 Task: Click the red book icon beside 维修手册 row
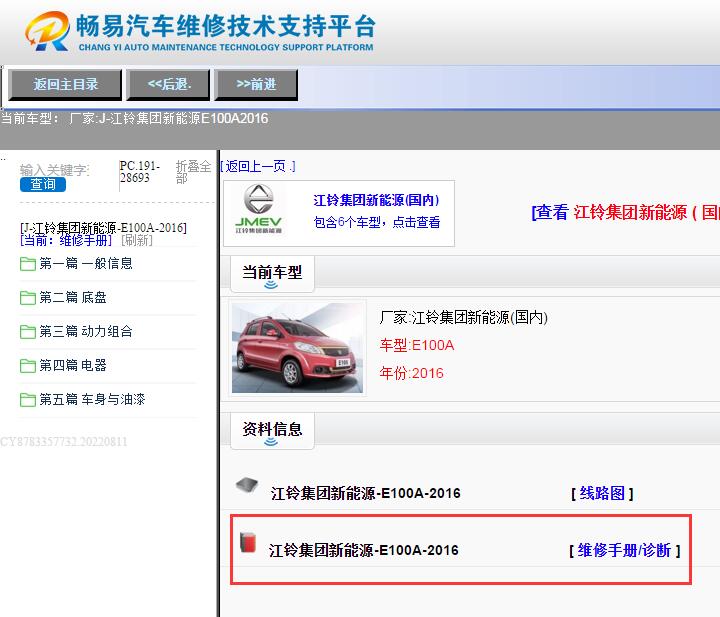[x=248, y=542]
